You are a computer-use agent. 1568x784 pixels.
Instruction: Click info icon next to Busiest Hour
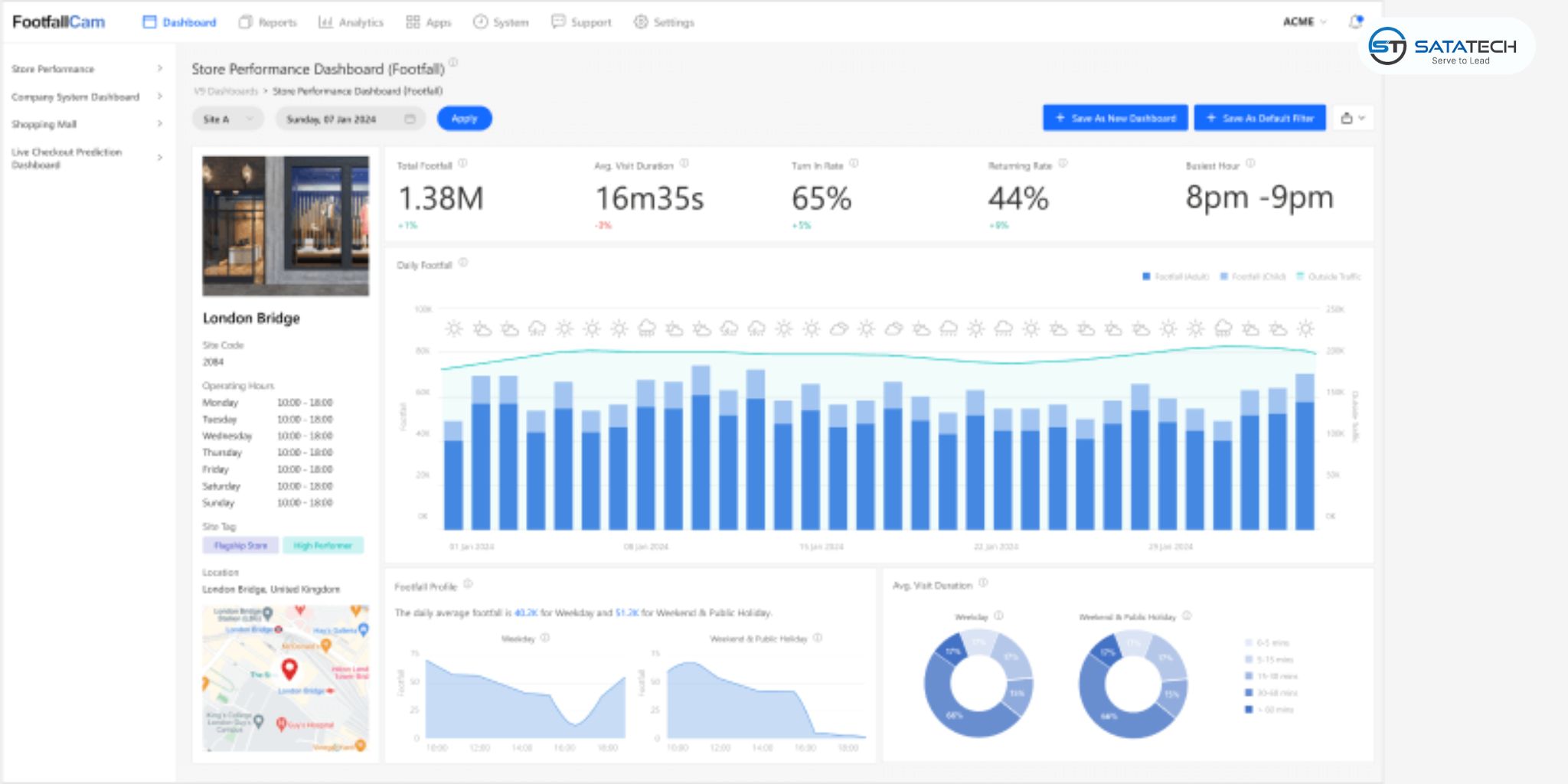pyautogui.click(x=1250, y=164)
